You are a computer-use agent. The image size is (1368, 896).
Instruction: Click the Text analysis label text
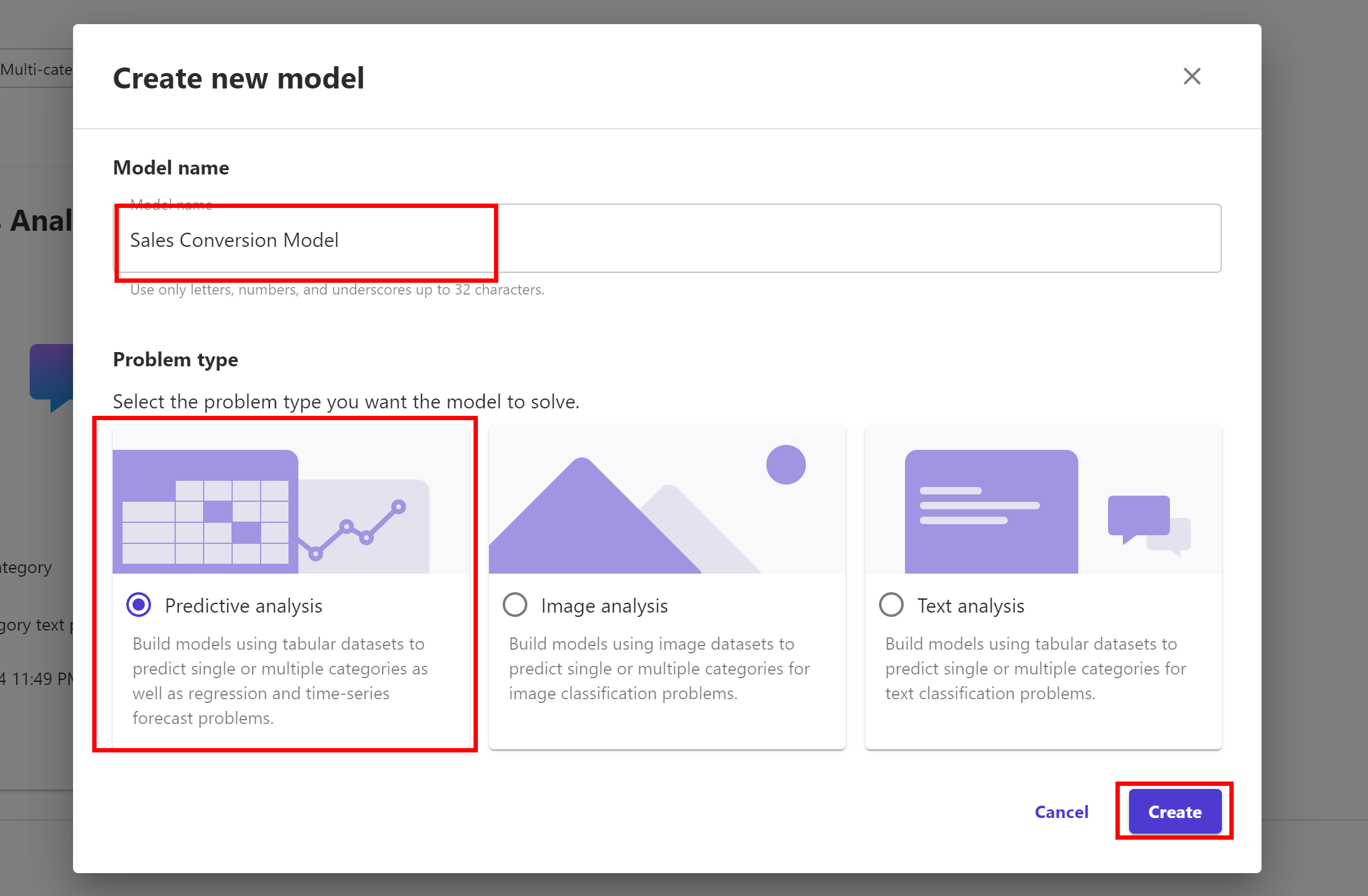tap(971, 606)
